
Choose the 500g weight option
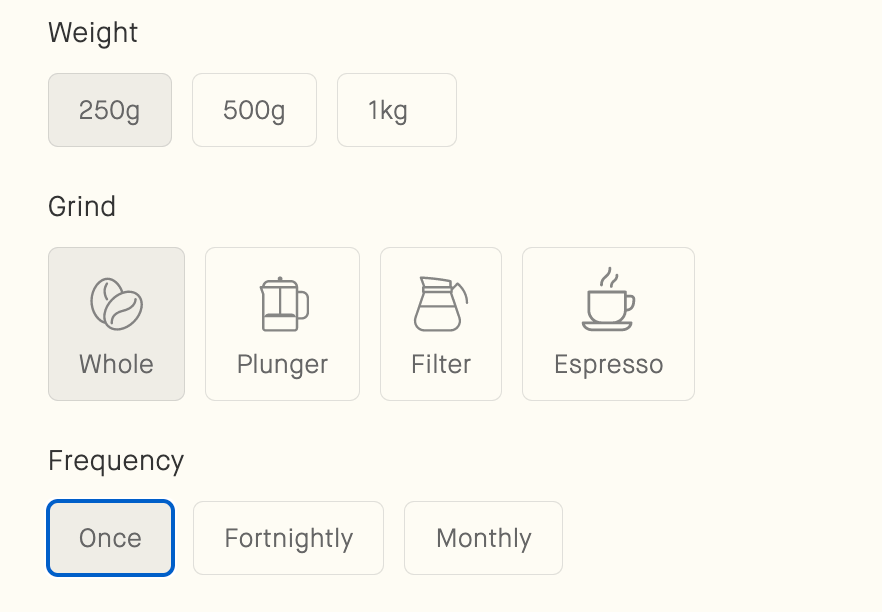[x=254, y=110]
